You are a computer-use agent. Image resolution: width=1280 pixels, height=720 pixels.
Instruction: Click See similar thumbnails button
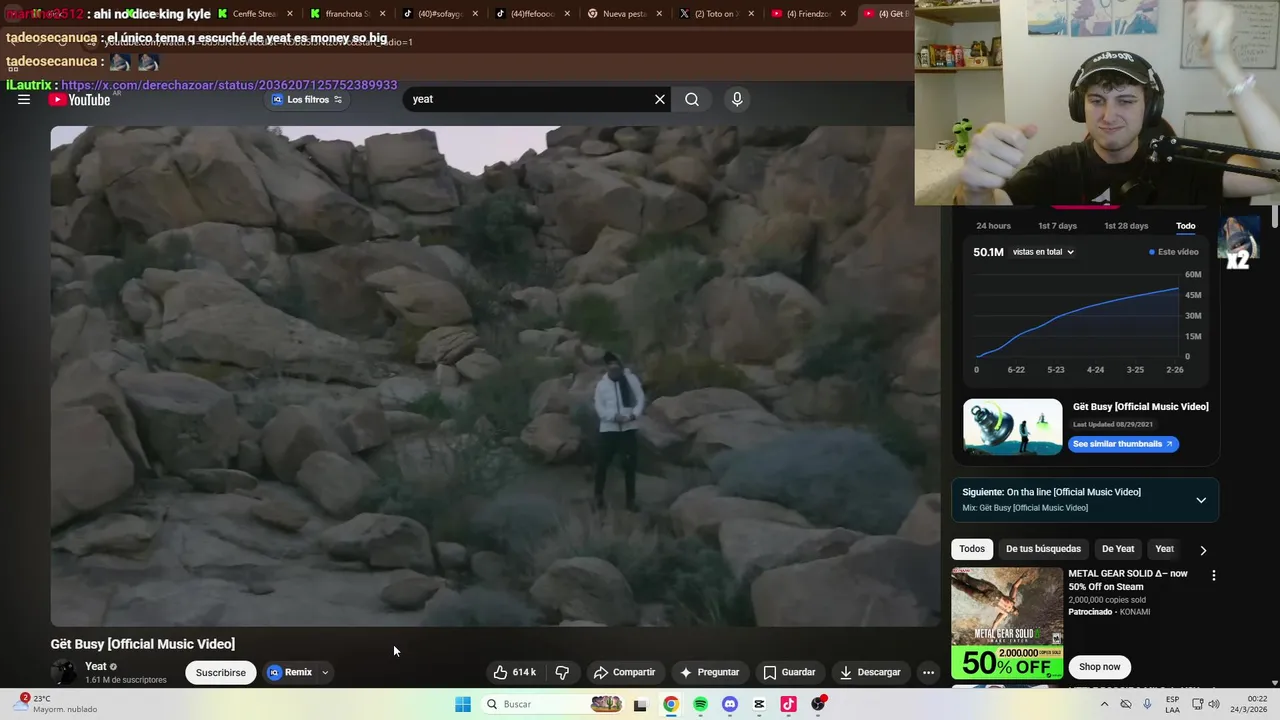(1123, 444)
